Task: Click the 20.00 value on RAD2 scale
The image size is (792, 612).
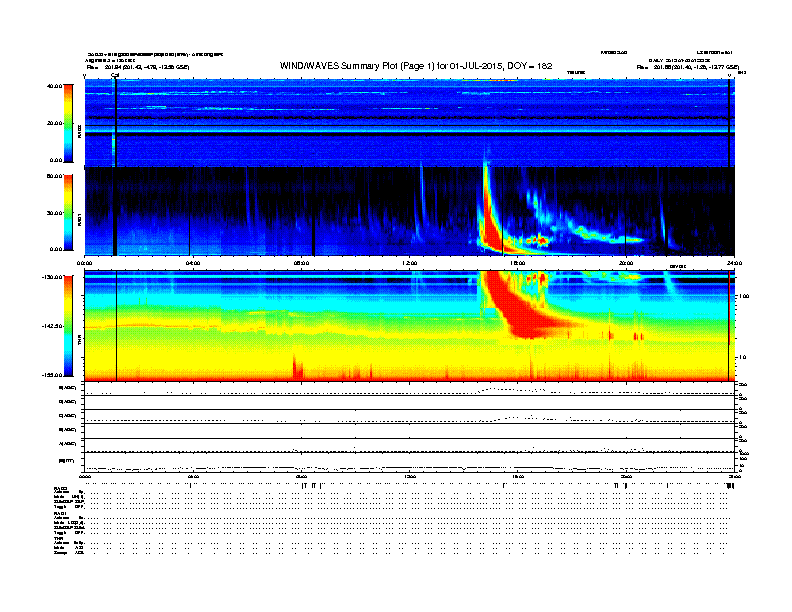Action: point(55,123)
